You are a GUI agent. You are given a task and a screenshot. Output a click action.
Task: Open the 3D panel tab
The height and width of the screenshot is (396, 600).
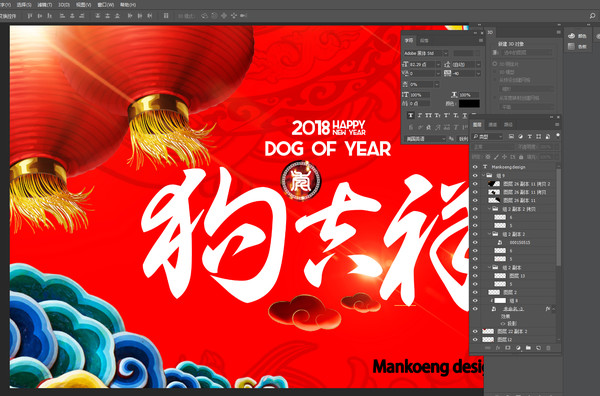tap(490, 32)
